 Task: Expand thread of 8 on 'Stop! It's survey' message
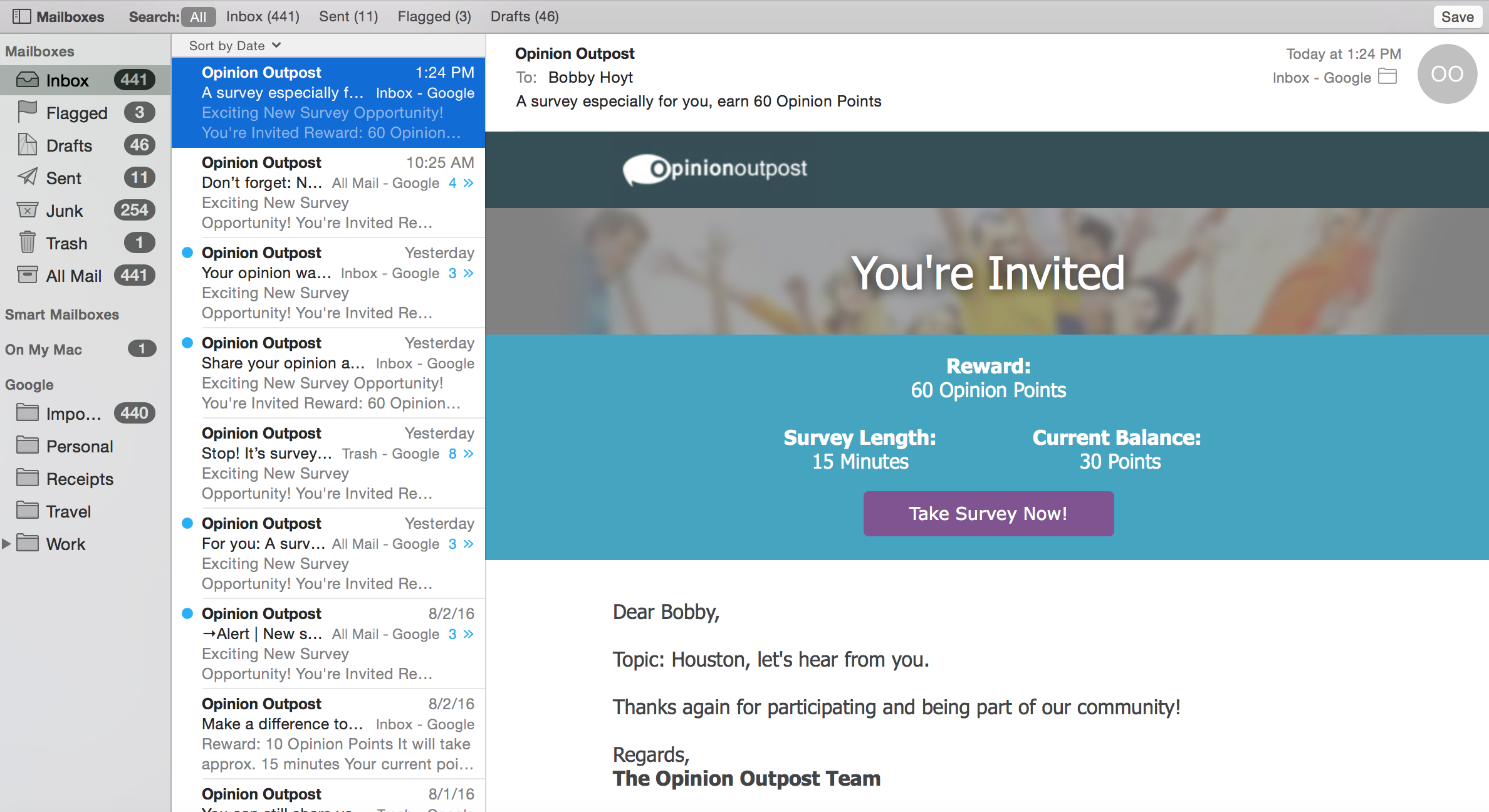[x=461, y=454]
